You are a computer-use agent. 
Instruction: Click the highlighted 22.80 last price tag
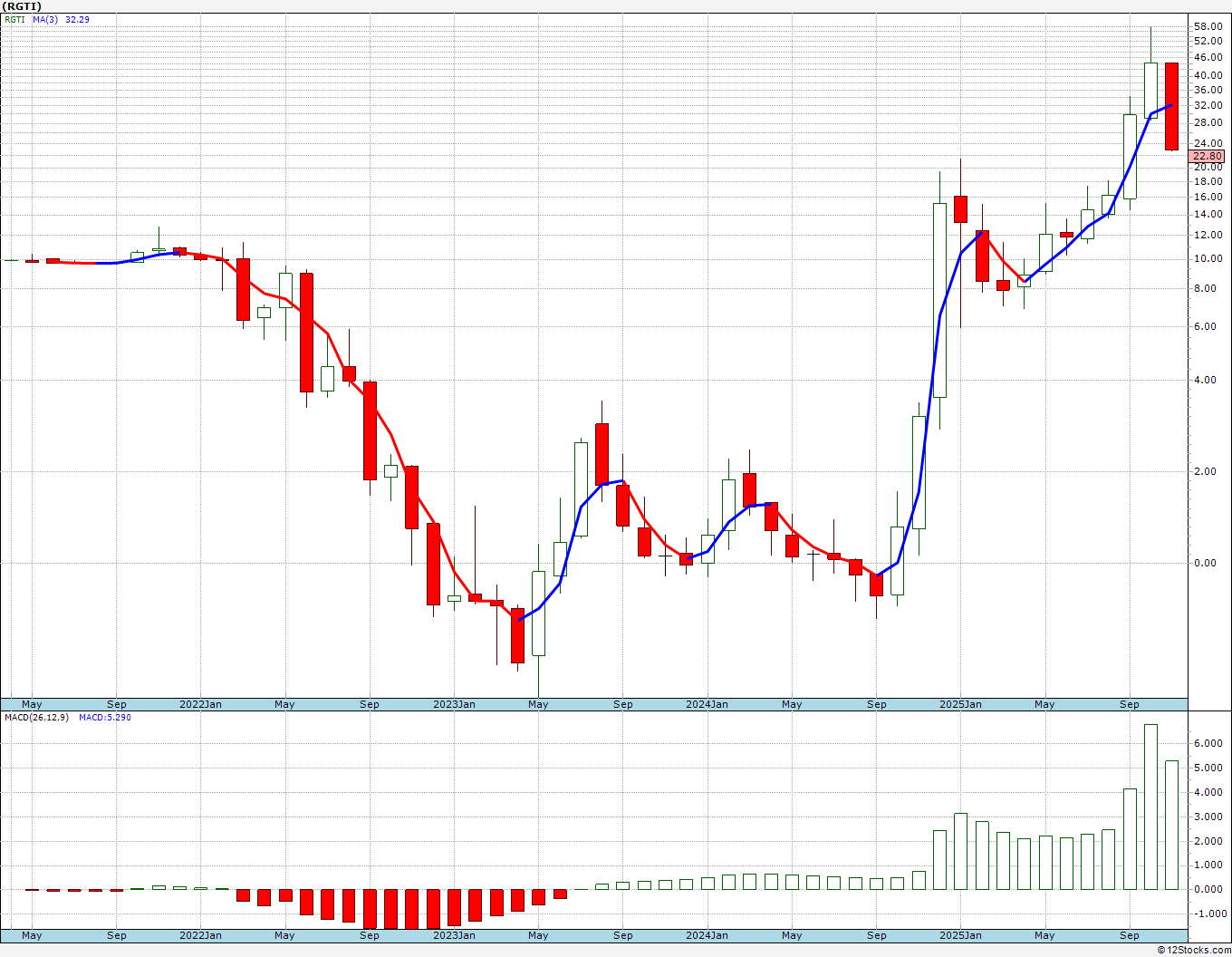[x=1208, y=156]
